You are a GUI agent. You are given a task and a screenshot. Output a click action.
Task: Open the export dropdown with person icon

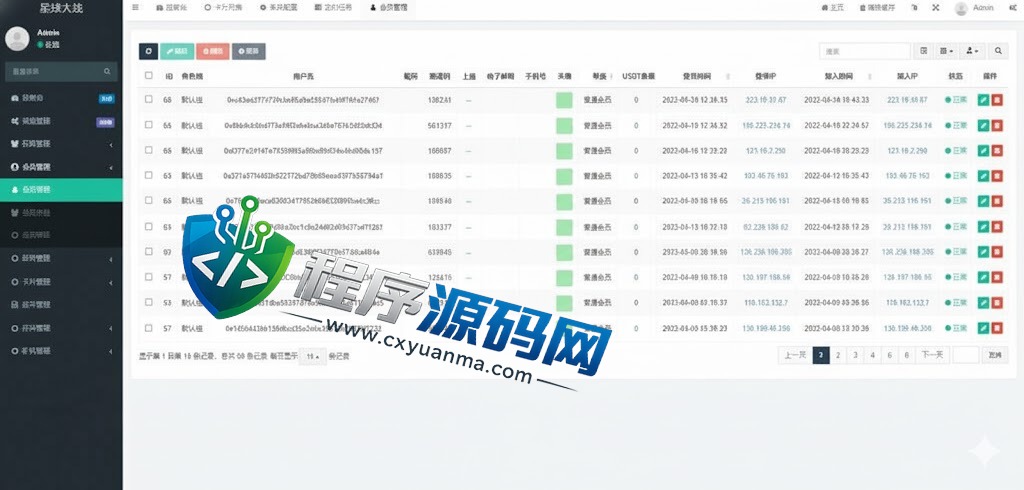tap(973, 51)
